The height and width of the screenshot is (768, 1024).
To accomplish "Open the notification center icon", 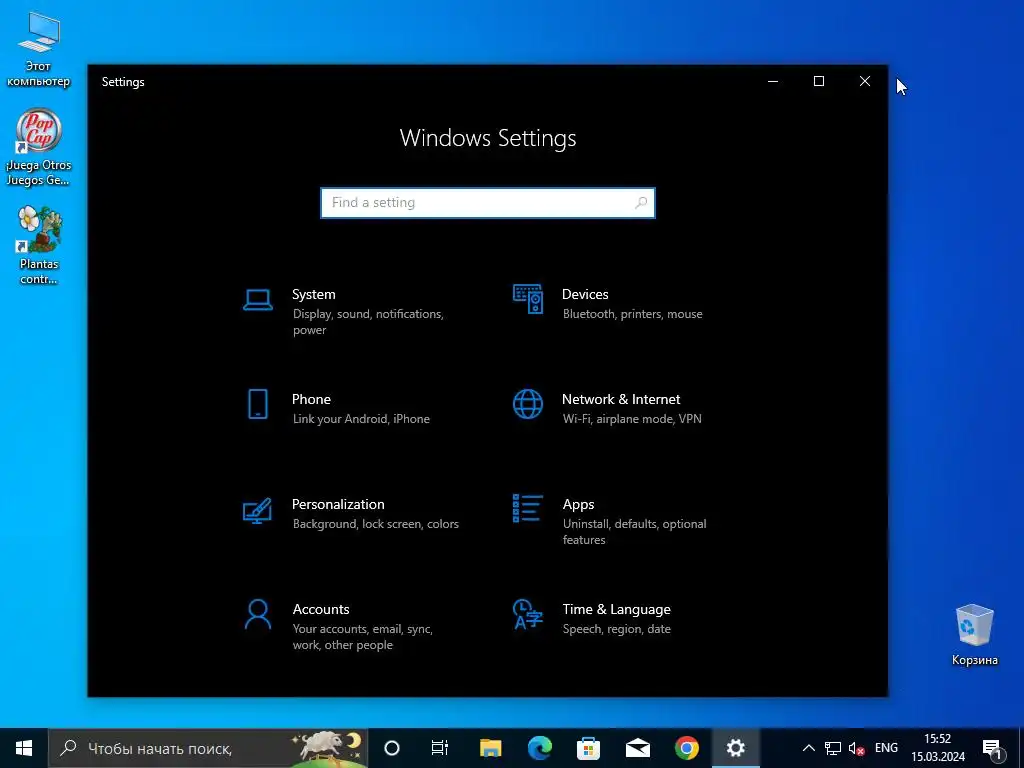I will [993, 748].
